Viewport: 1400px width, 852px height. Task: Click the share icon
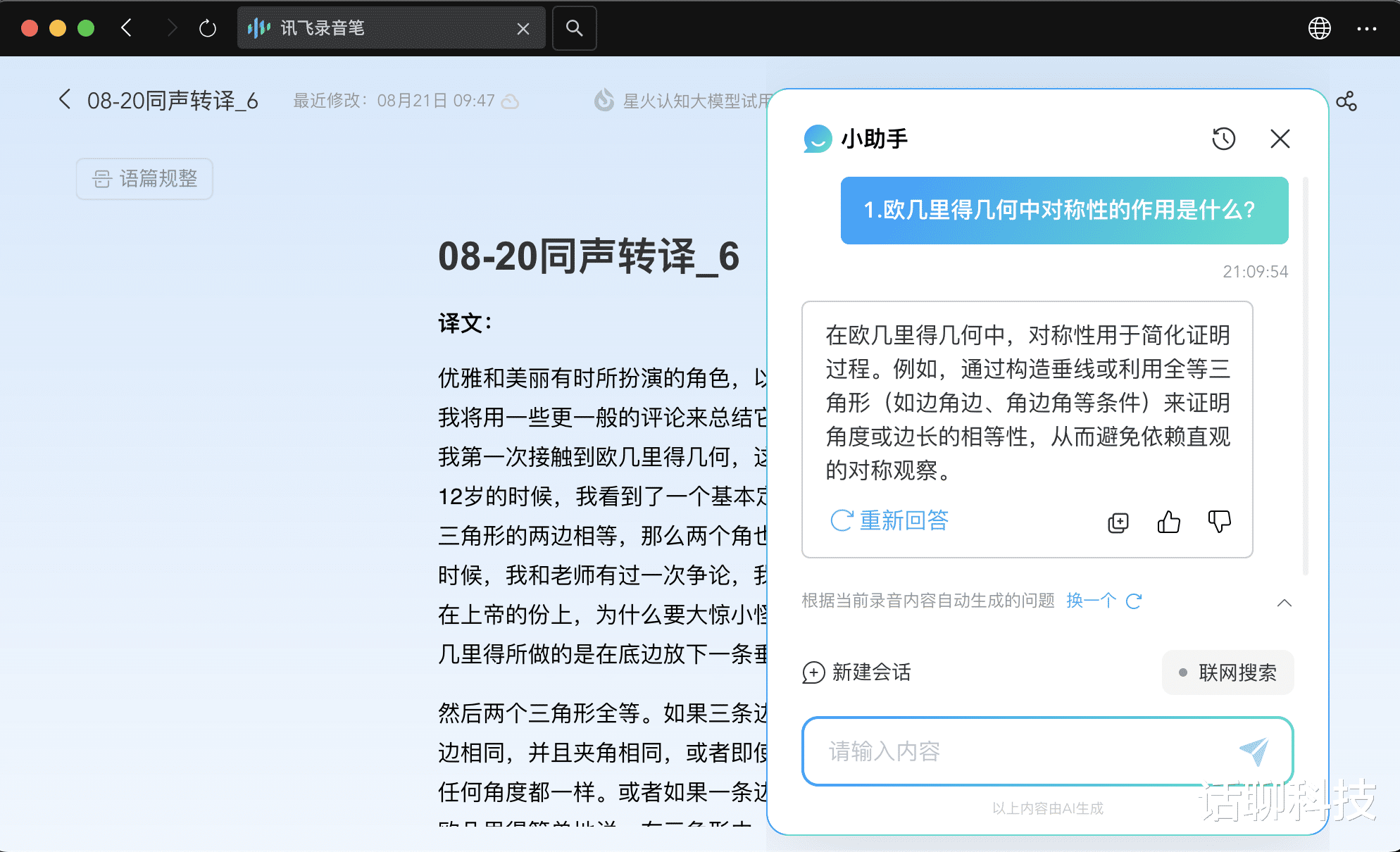click(1346, 101)
